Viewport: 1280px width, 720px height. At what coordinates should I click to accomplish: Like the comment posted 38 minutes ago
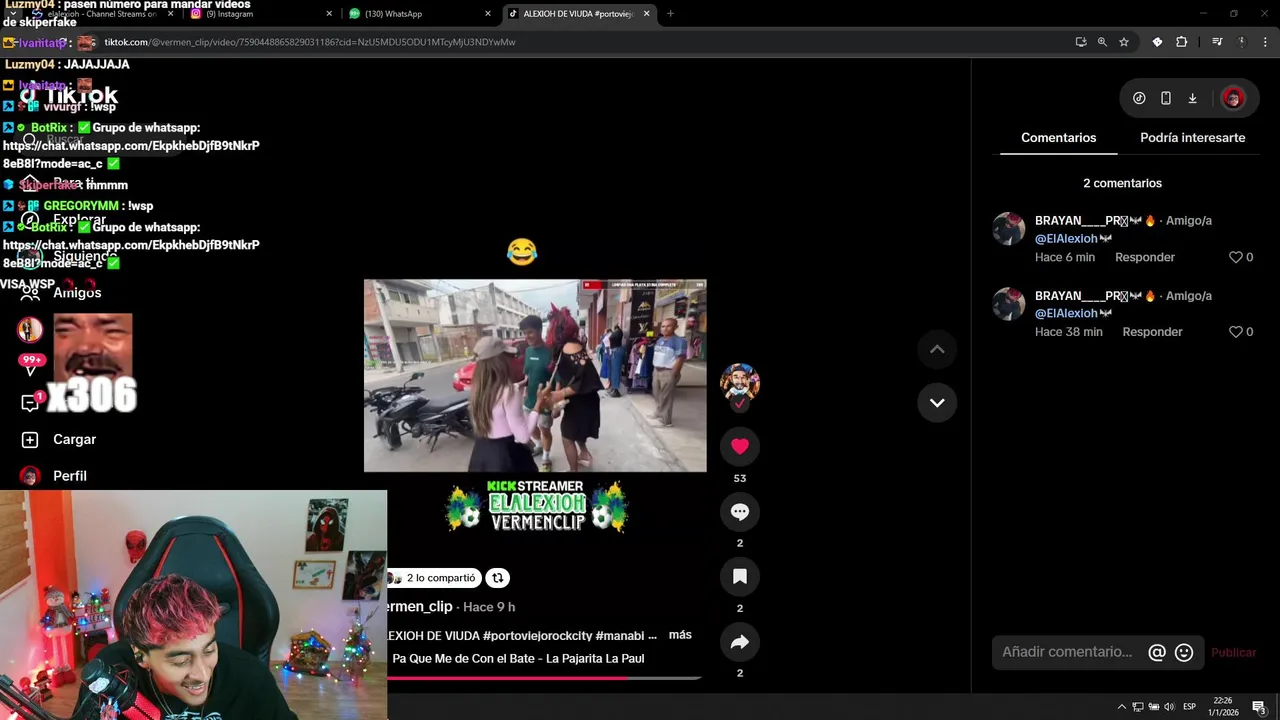click(x=1236, y=332)
